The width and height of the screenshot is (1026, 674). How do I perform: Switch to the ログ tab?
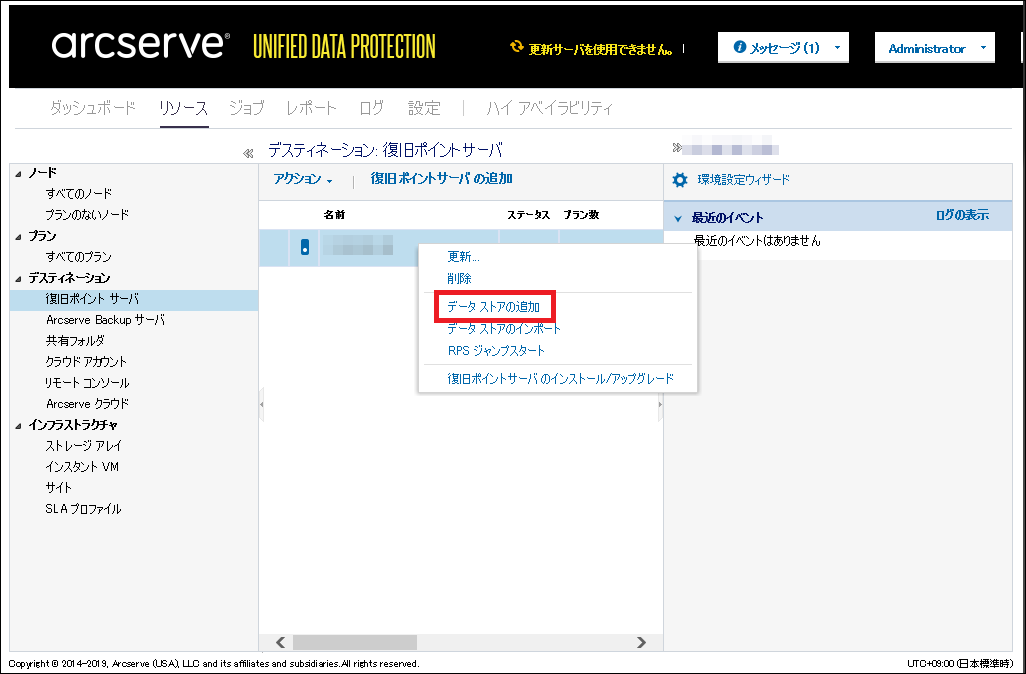(x=372, y=108)
